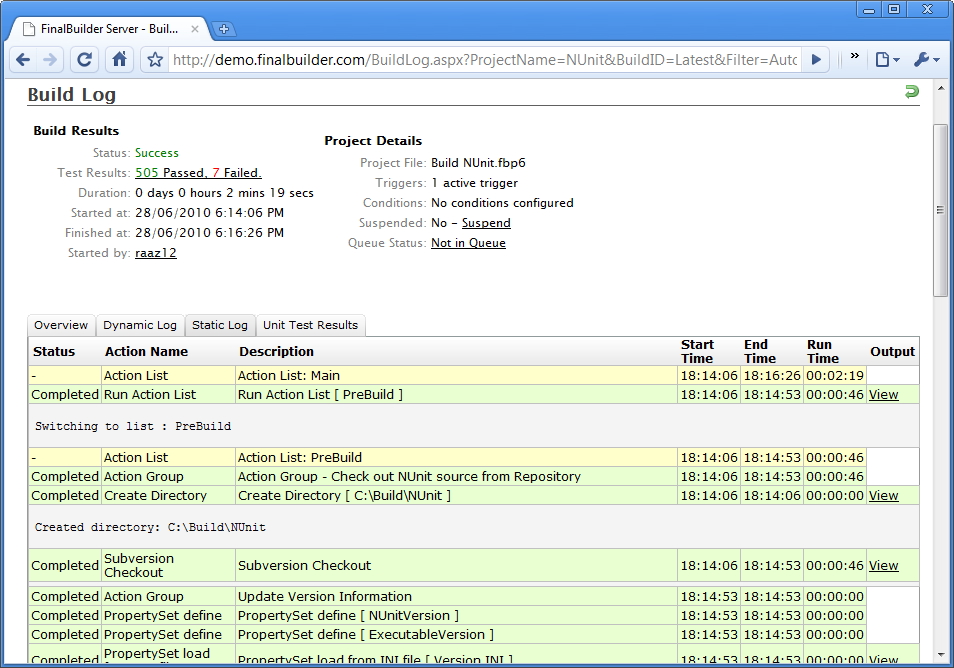
Task: Click the No conditions configured text
Action: (x=503, y=203)
